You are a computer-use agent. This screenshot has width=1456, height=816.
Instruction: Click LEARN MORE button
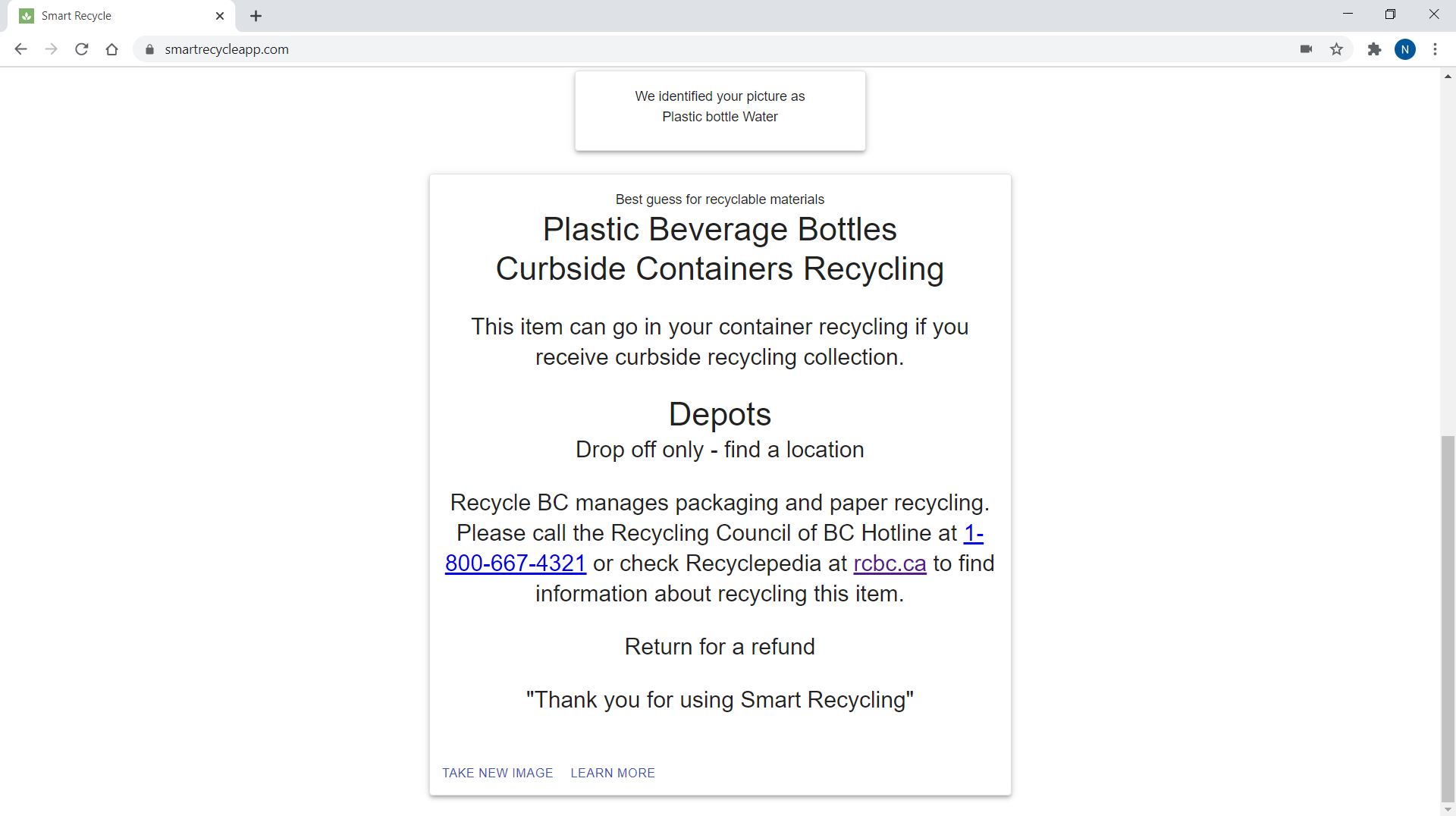(613, 773)
